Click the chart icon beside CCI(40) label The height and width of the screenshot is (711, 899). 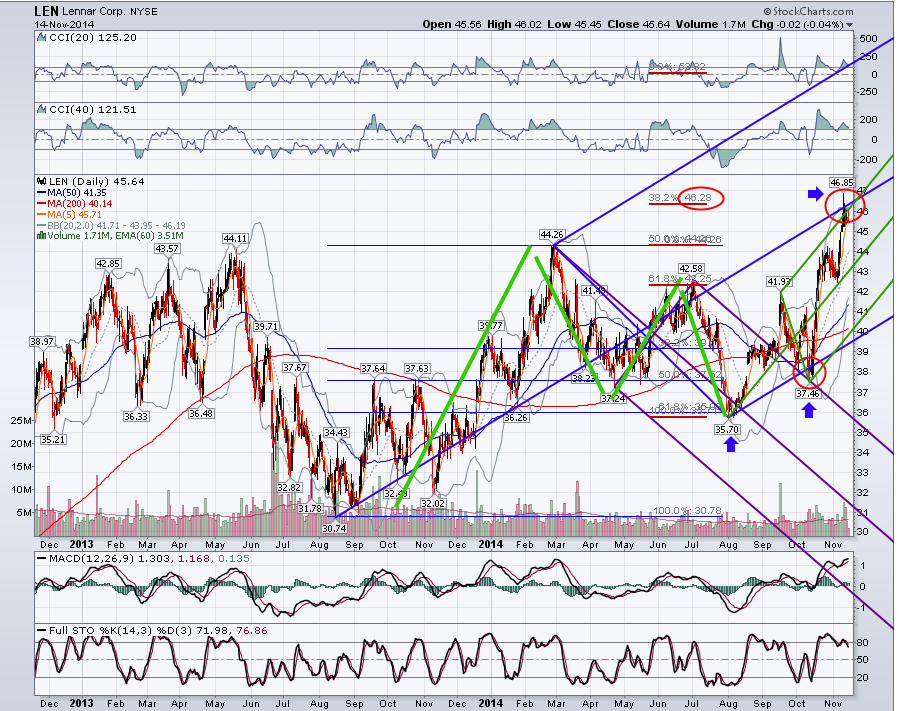41,109
